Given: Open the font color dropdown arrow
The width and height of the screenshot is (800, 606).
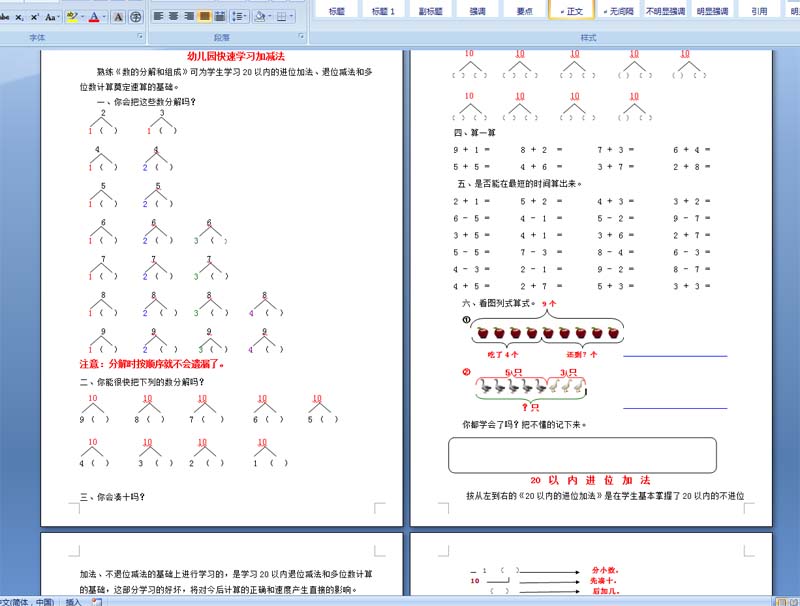Looking at the screenshot, I should pos(104,17).
